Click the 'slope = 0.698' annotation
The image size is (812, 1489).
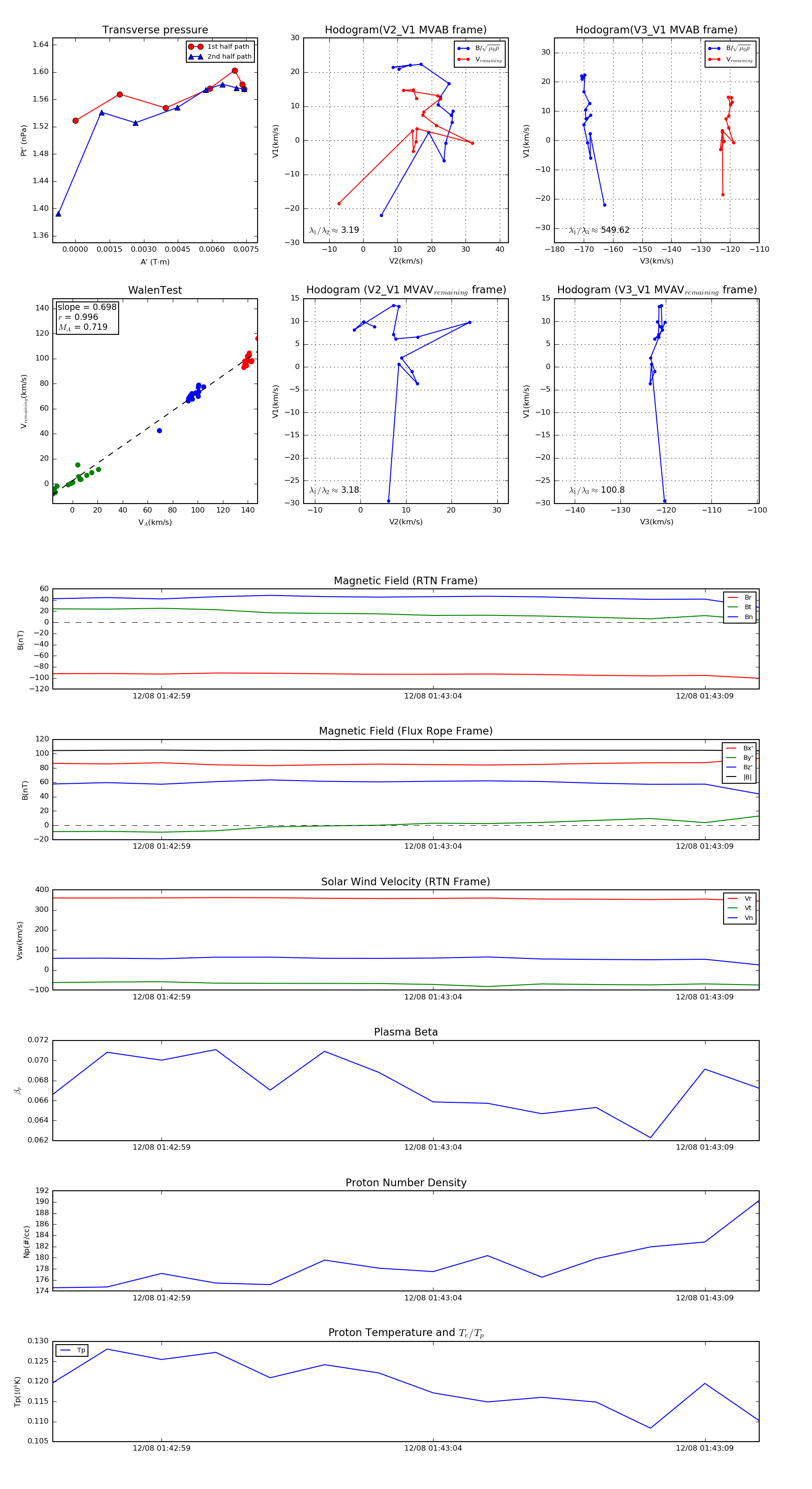click(87, 307)
